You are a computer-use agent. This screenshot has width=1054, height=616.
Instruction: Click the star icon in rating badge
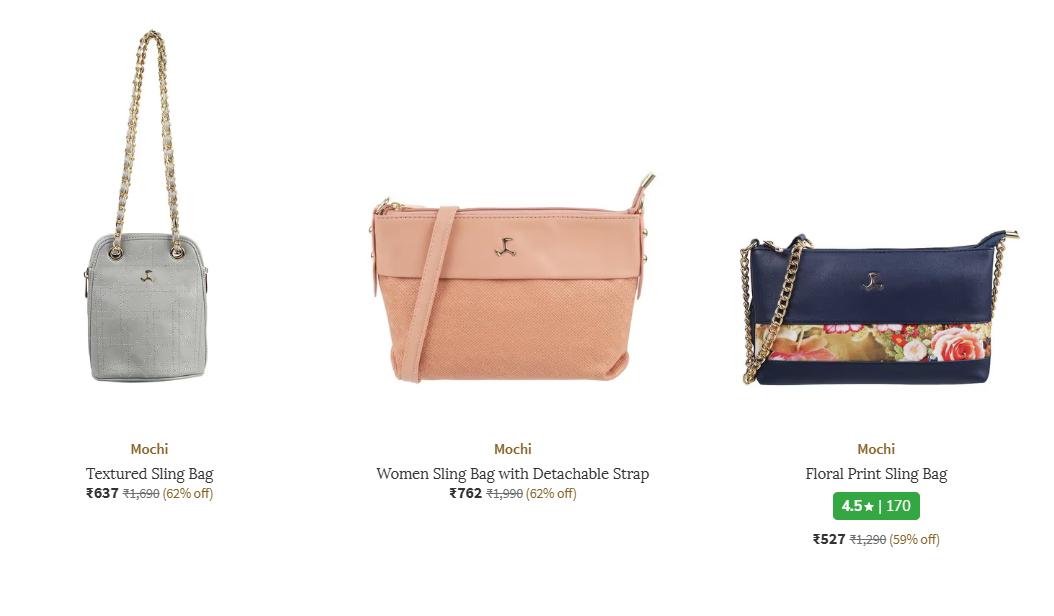869,506
